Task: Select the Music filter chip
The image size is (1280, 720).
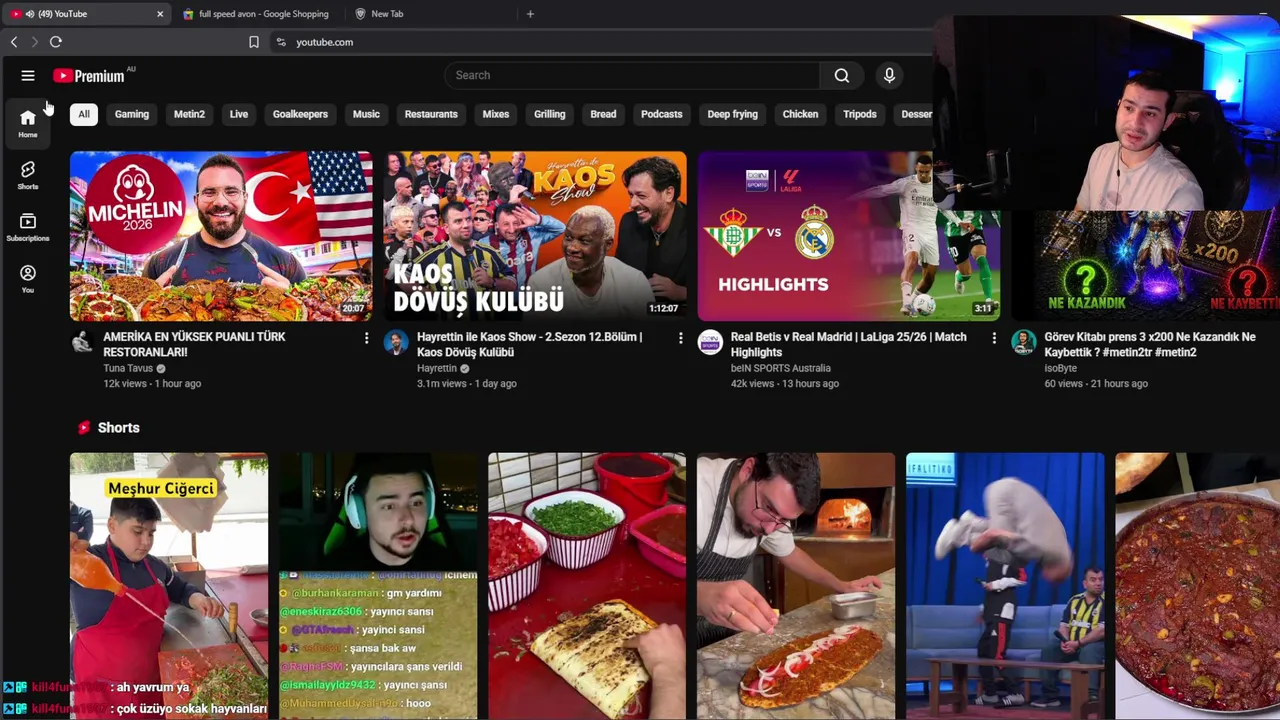Action: tap(366, 114)
